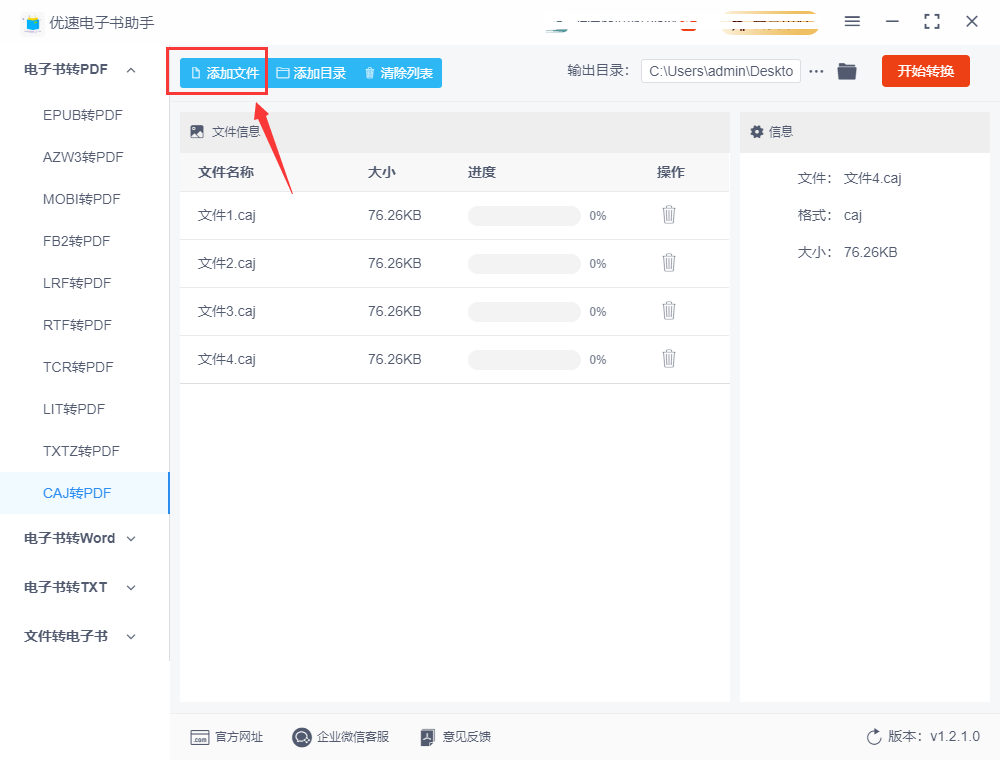Delete 文件2.caj with trash icon
Screen dimensions: 1000x760
click(x=668, y=263)
